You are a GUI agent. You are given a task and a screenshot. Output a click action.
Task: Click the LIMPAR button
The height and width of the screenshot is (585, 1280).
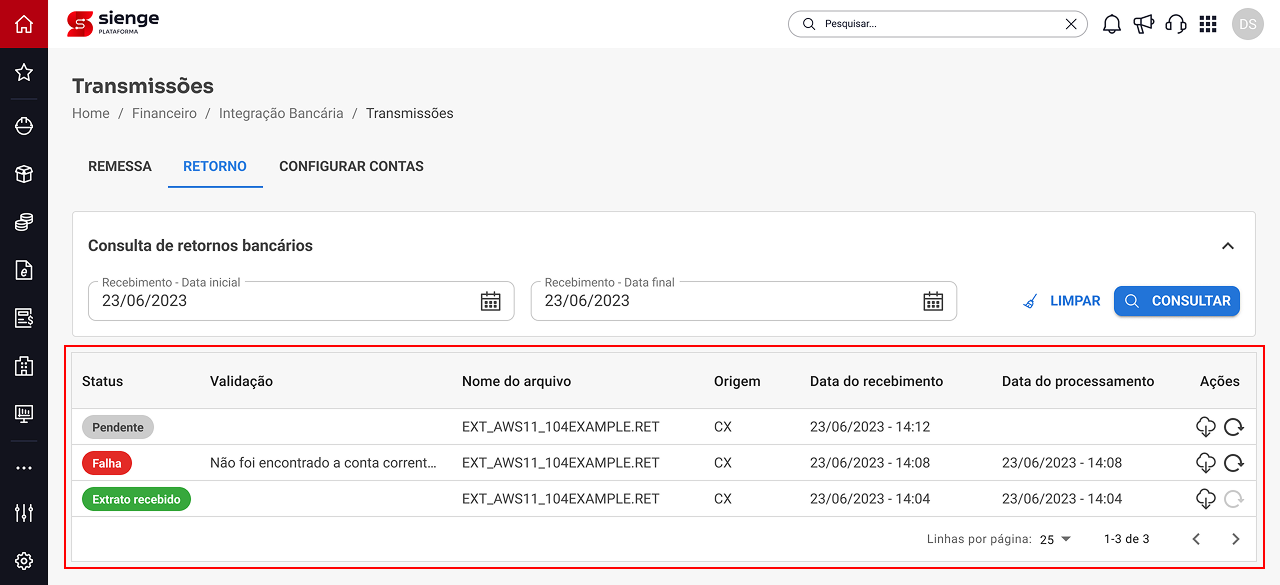click(1061, 301)
